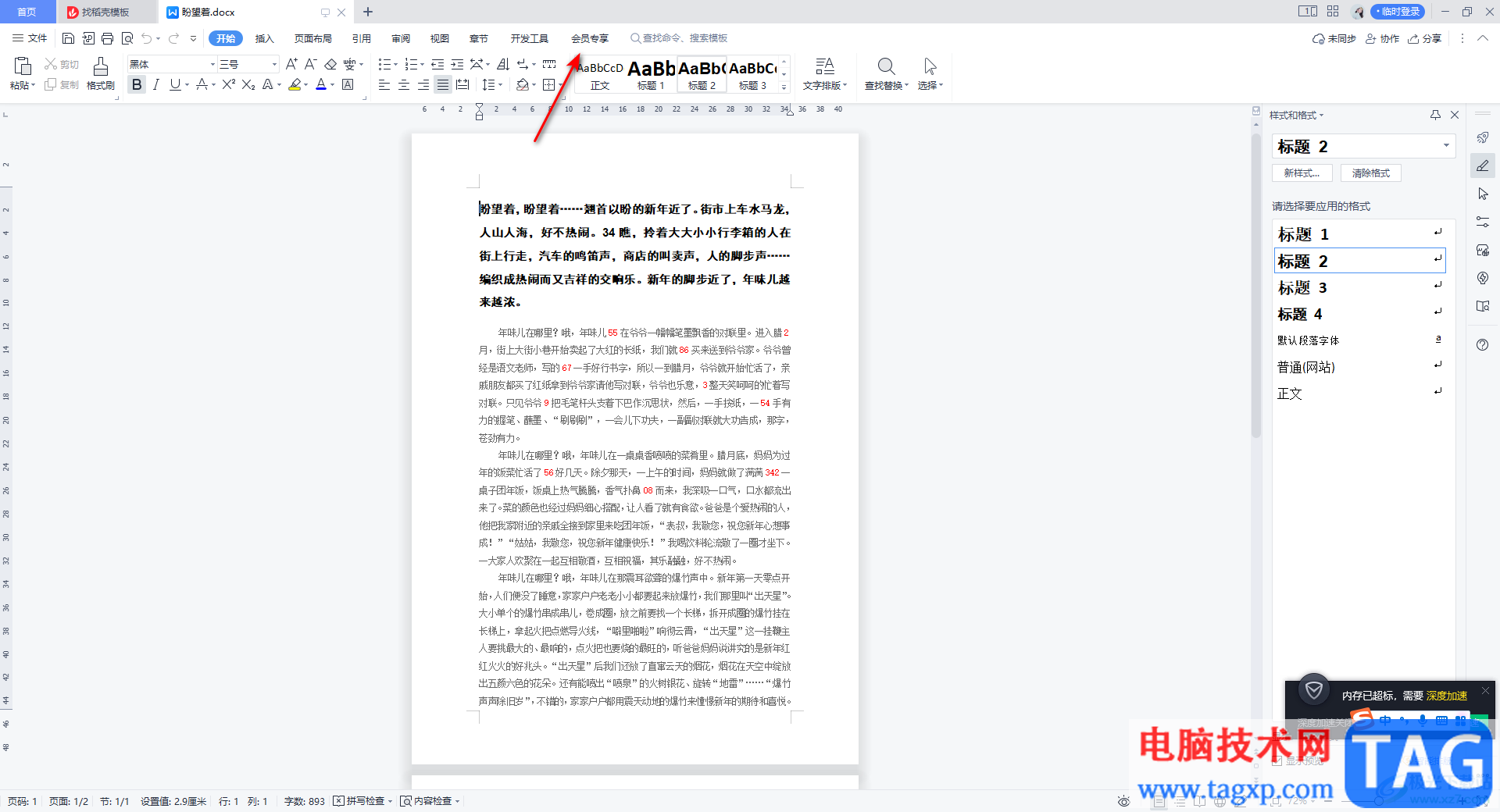Toggle Underline formatting
The width and height of the screenshot is (1500, 812).
tap(175, 84)
